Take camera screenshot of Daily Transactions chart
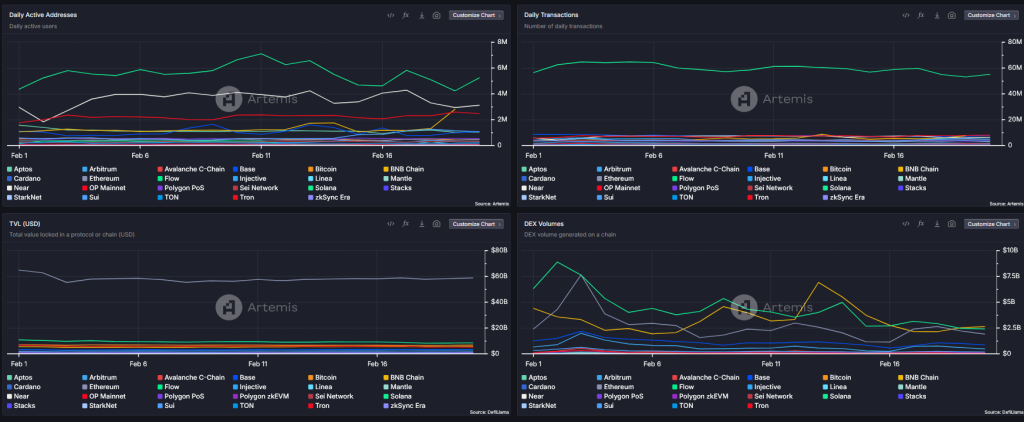 pos(952,15)
